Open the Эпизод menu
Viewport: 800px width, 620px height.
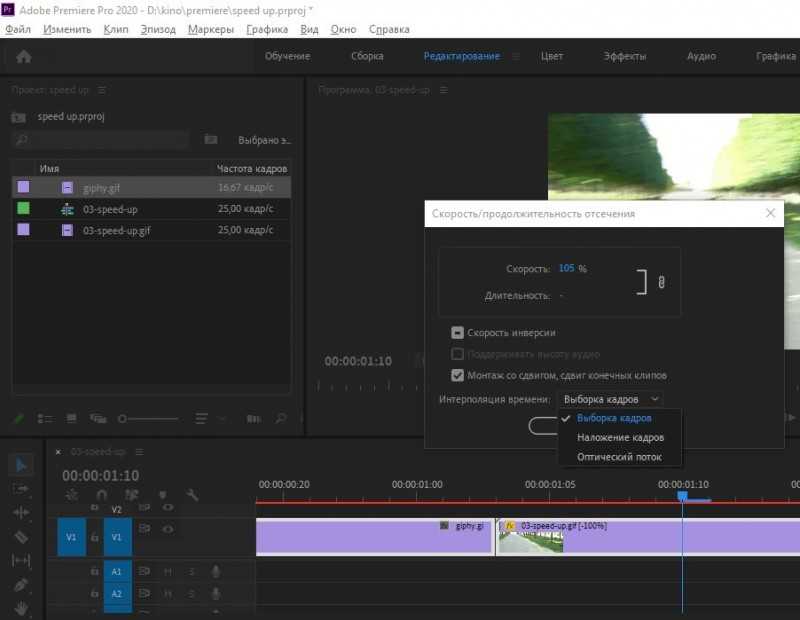click(x=158, y=29)
